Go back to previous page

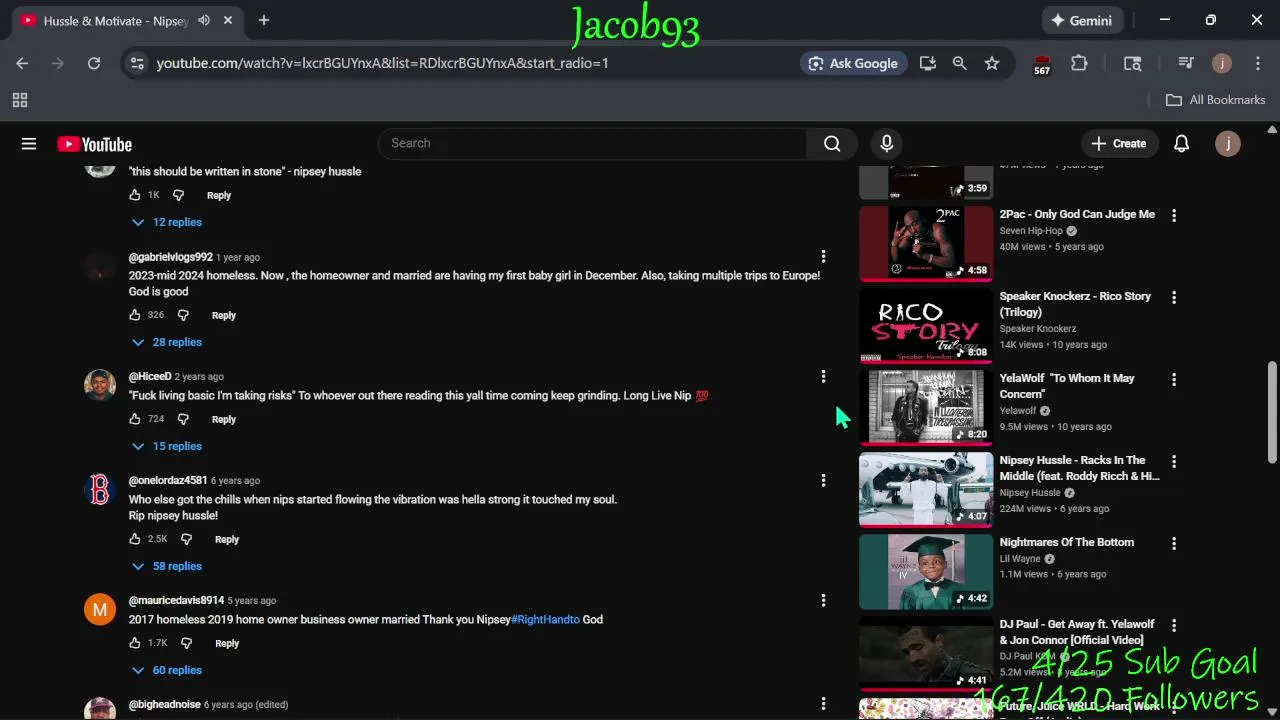(22, 63)
